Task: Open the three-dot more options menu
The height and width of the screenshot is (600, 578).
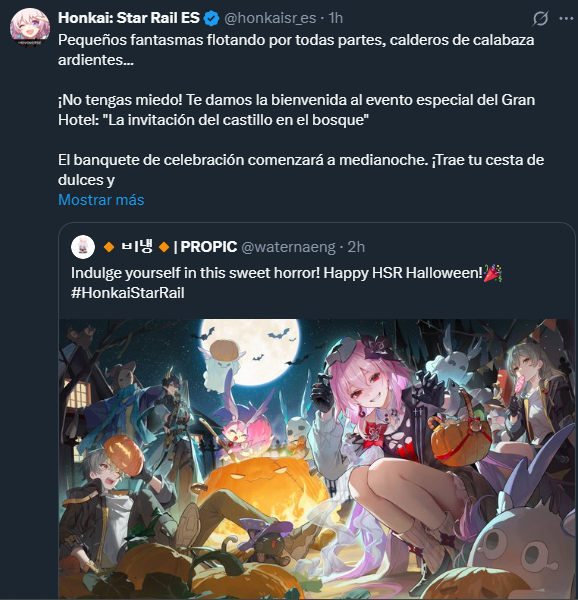Action: [x=566, y=18]
